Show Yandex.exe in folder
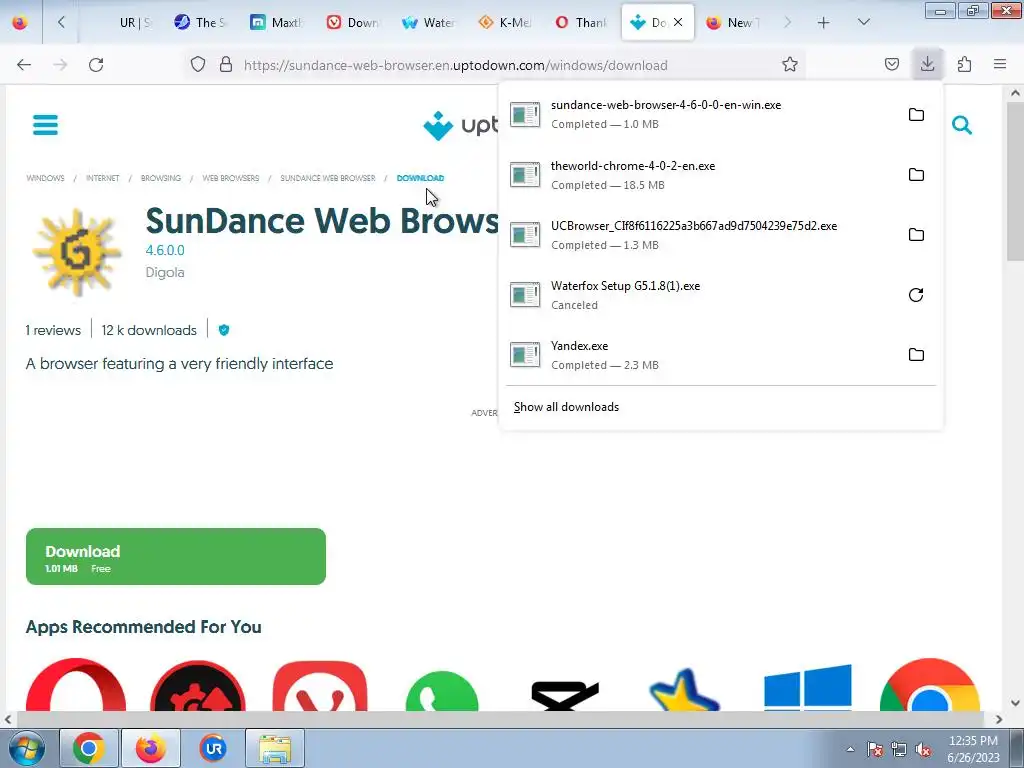The image size is (1024, 768). pyautogui.click(x=916, y=355)
